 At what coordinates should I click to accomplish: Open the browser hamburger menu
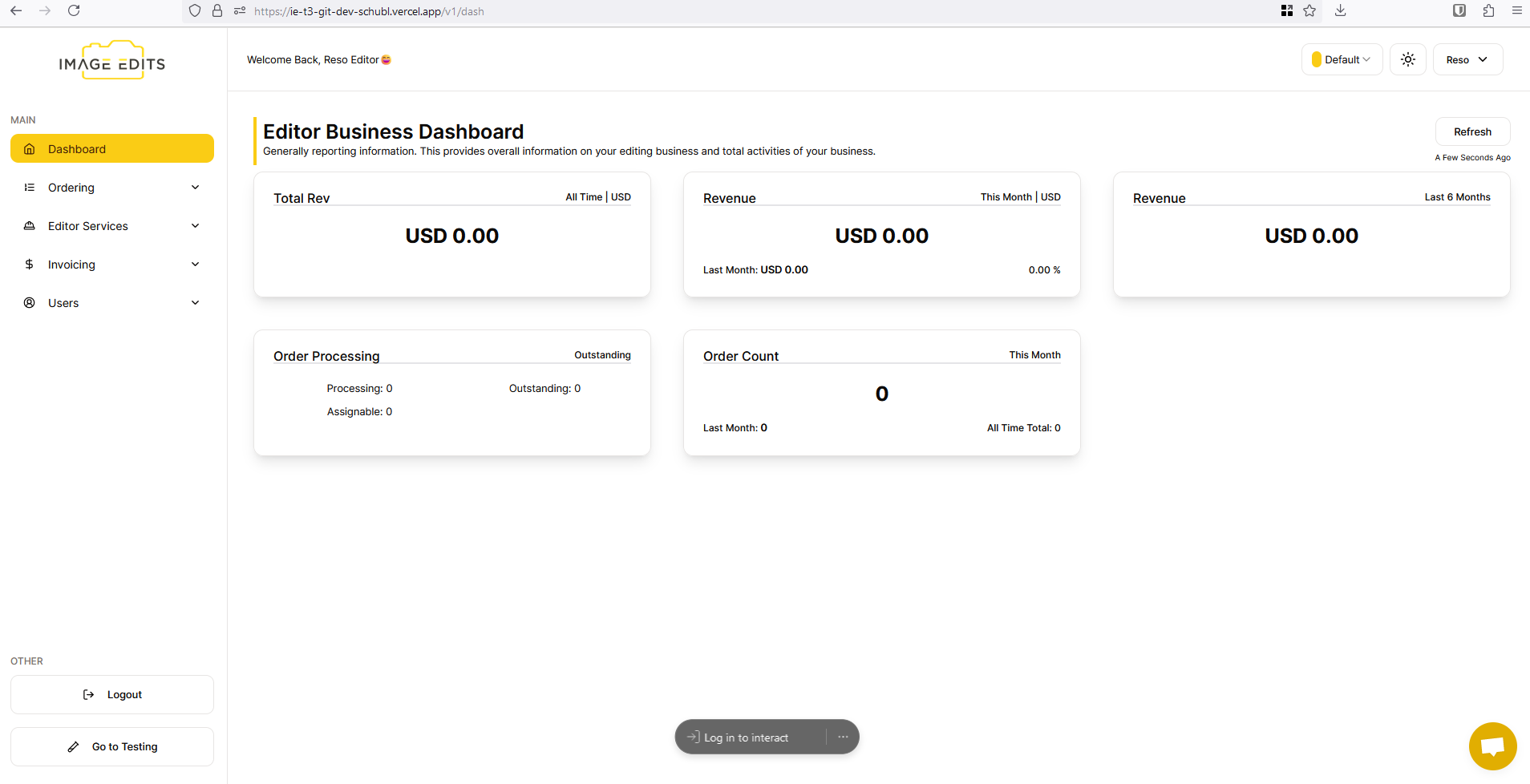pyautogui.click(x=1516, y=11)
